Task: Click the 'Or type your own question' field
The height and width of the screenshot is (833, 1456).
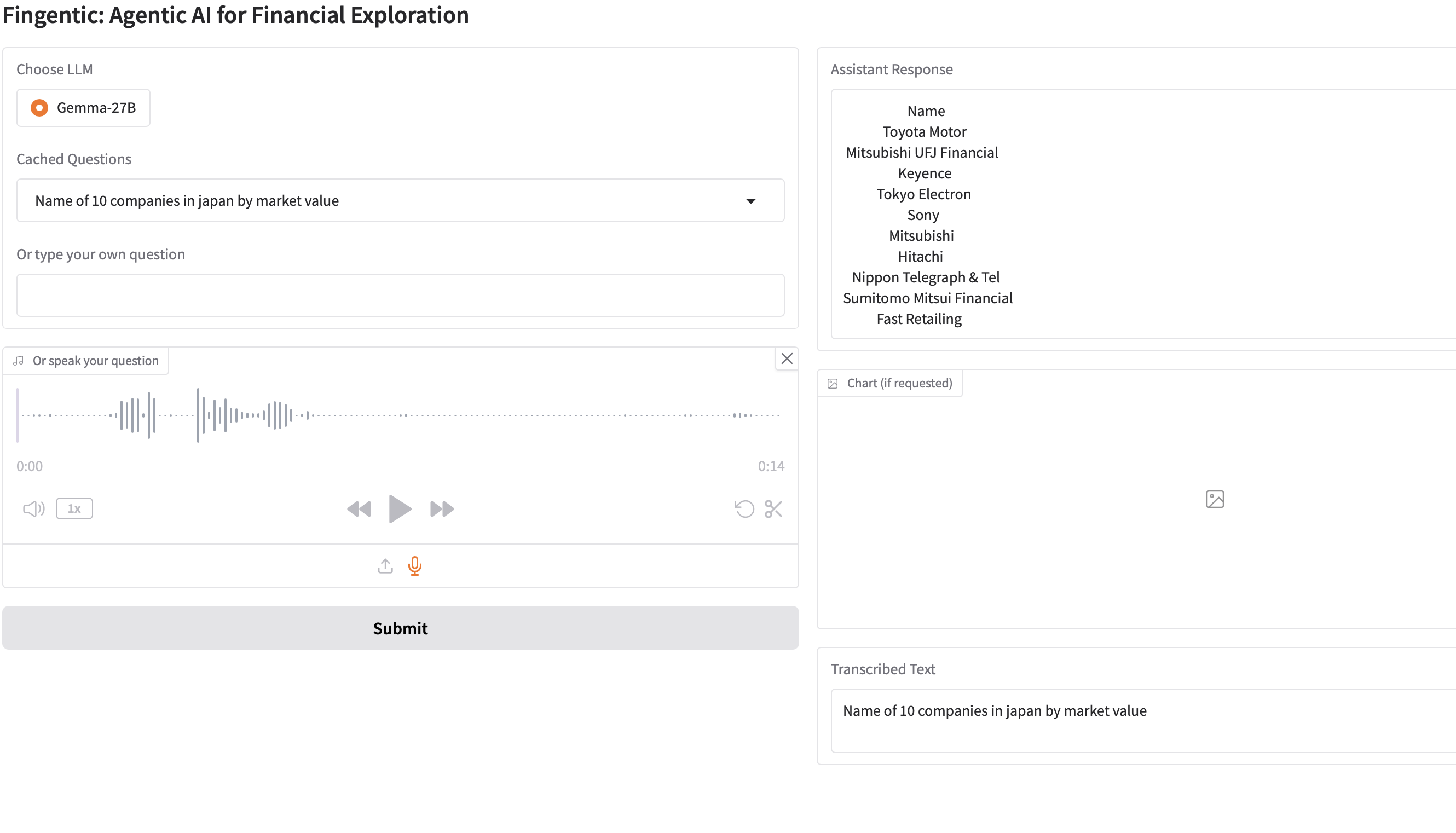Action: click(x=400, y=295)
